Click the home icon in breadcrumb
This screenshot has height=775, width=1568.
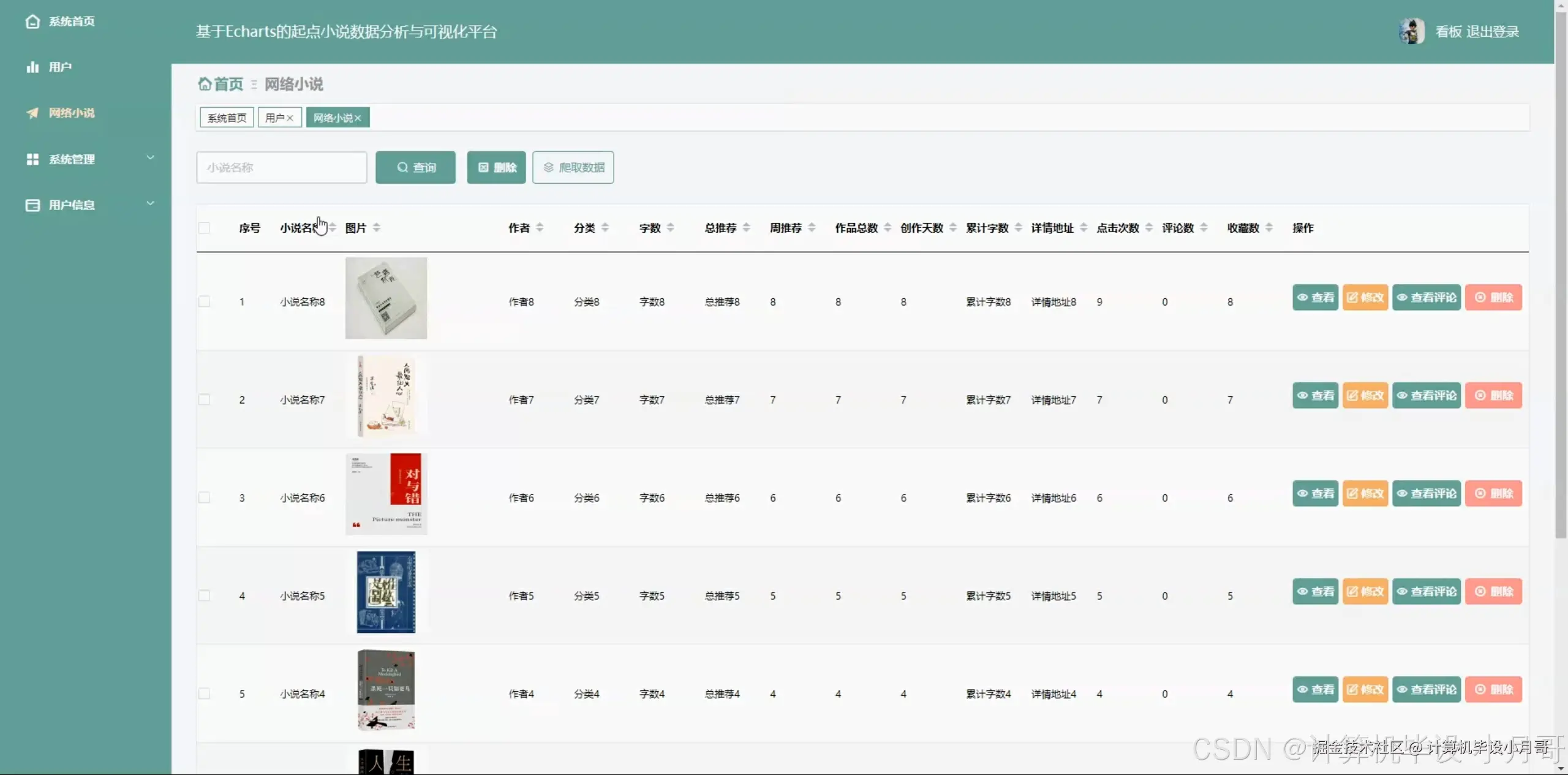click(x=205, y=84)
